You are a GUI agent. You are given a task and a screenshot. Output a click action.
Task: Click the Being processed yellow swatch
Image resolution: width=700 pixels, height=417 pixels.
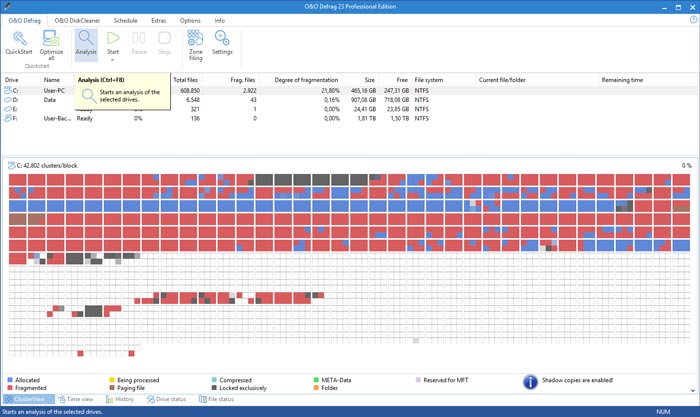[112, 380]
